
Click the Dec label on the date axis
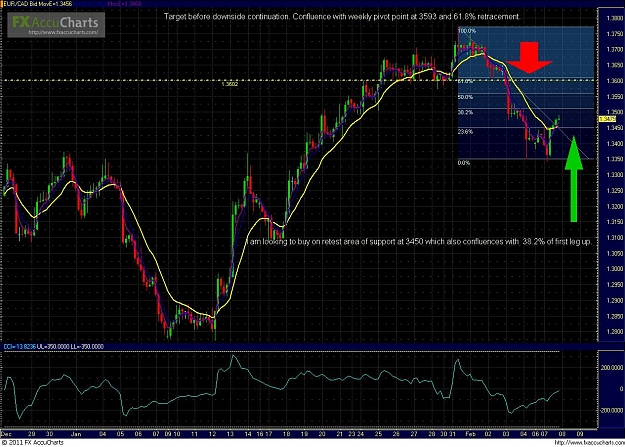click(6, 434)
